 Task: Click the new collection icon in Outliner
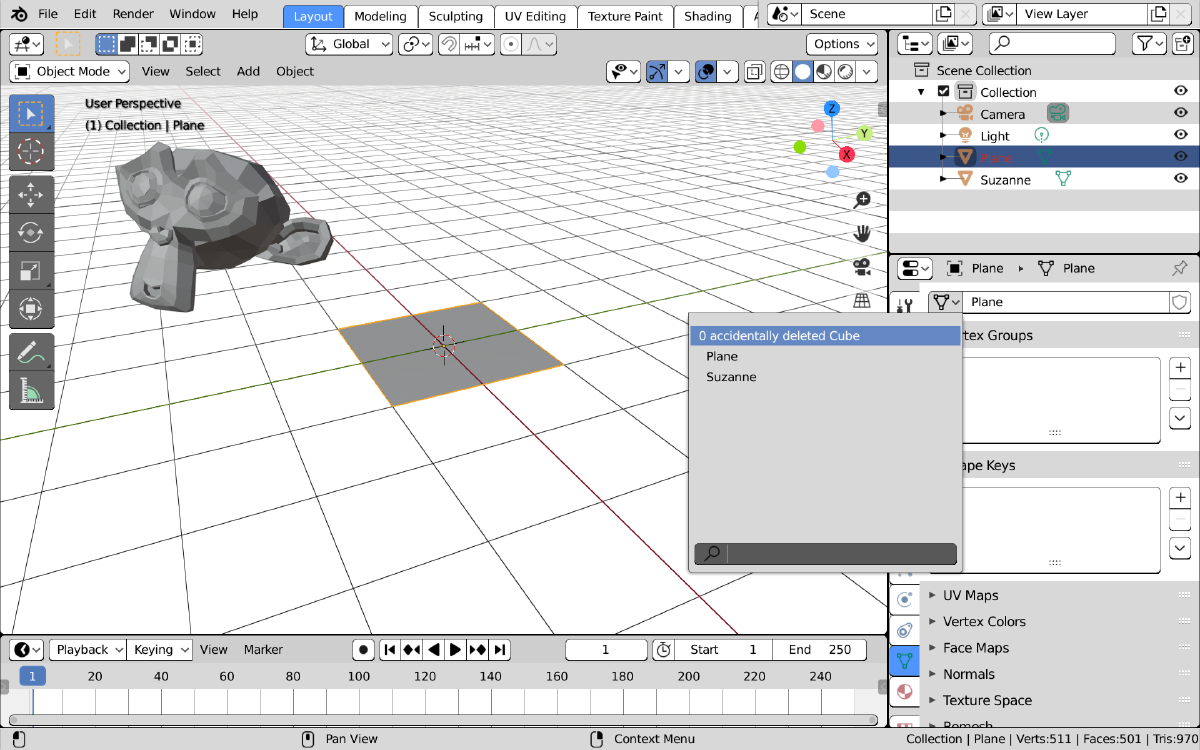1181,43
